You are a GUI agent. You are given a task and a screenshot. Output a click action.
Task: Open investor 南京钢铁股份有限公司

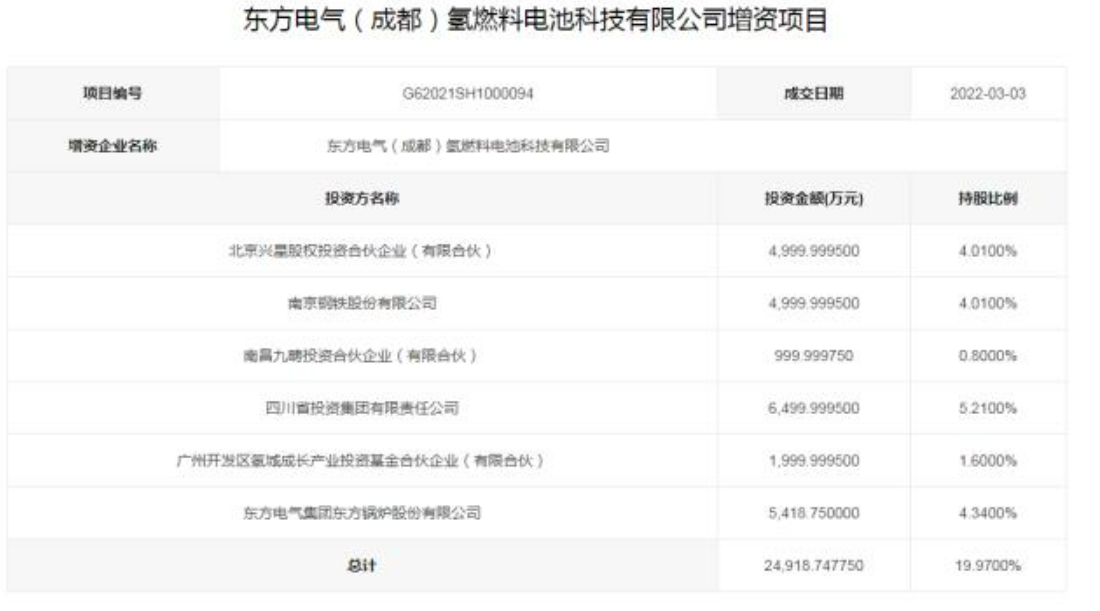coord(362,304)
